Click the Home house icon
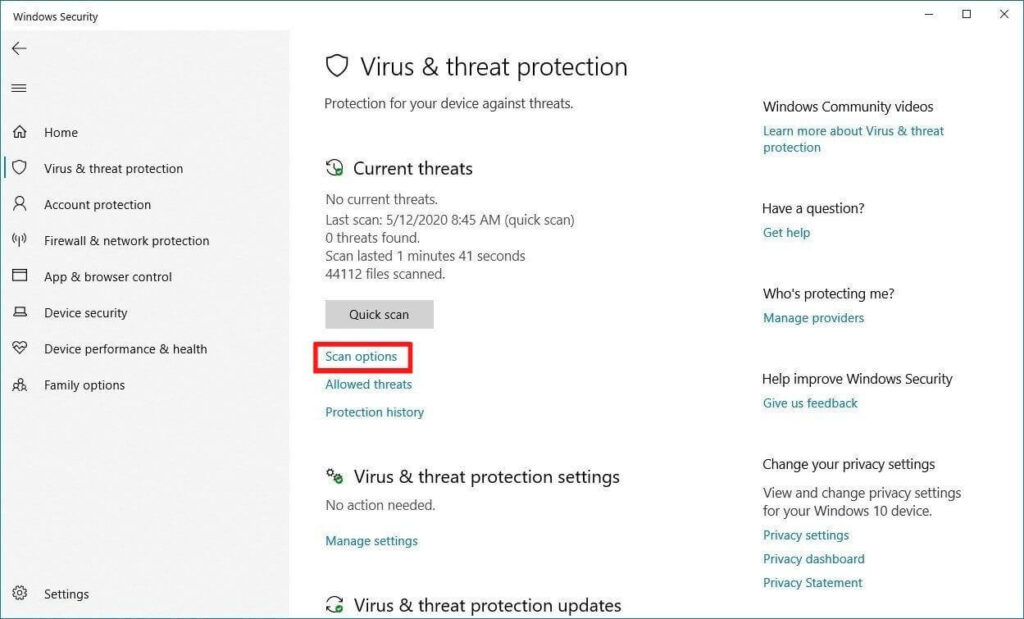 (x=19, y=132)
